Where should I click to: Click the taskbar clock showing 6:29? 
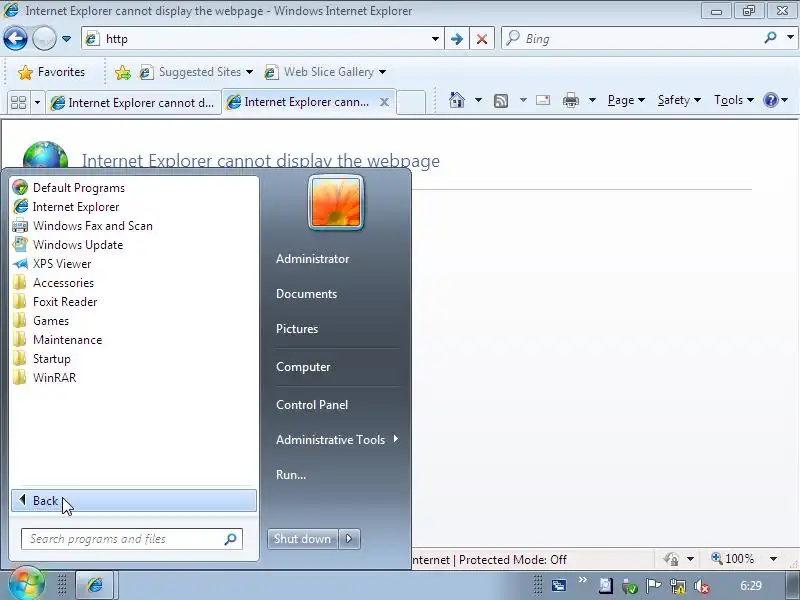(751, 586)
